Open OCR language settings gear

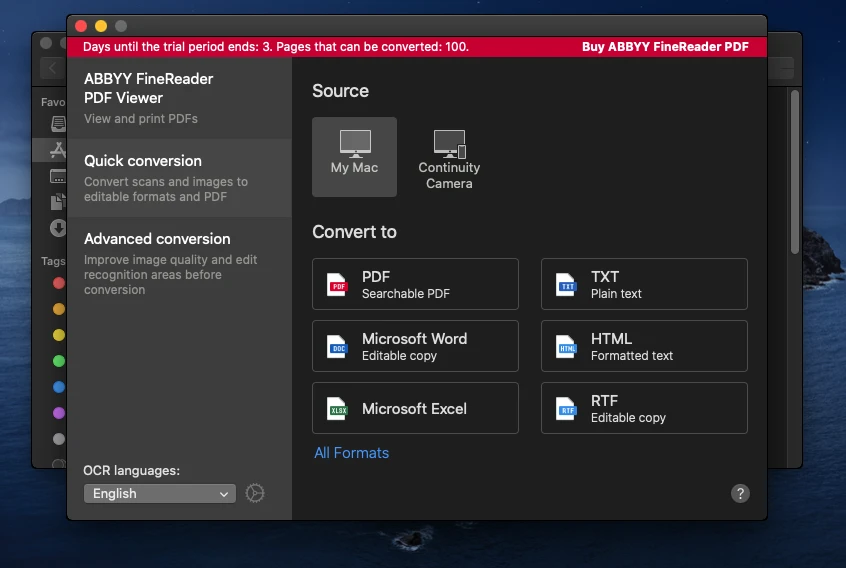click(x=255, y=493)
